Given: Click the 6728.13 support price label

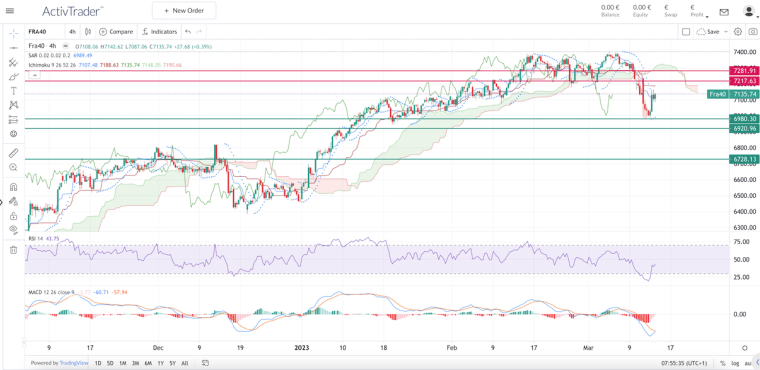Looking at the screenshot, I should click(x=745, y=159).
